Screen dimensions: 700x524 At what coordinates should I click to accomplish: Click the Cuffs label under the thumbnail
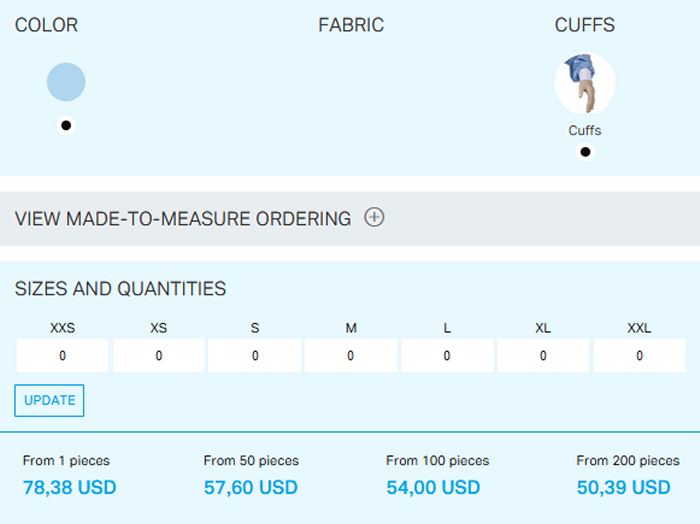pyautogui.click(x=585, y=130)
